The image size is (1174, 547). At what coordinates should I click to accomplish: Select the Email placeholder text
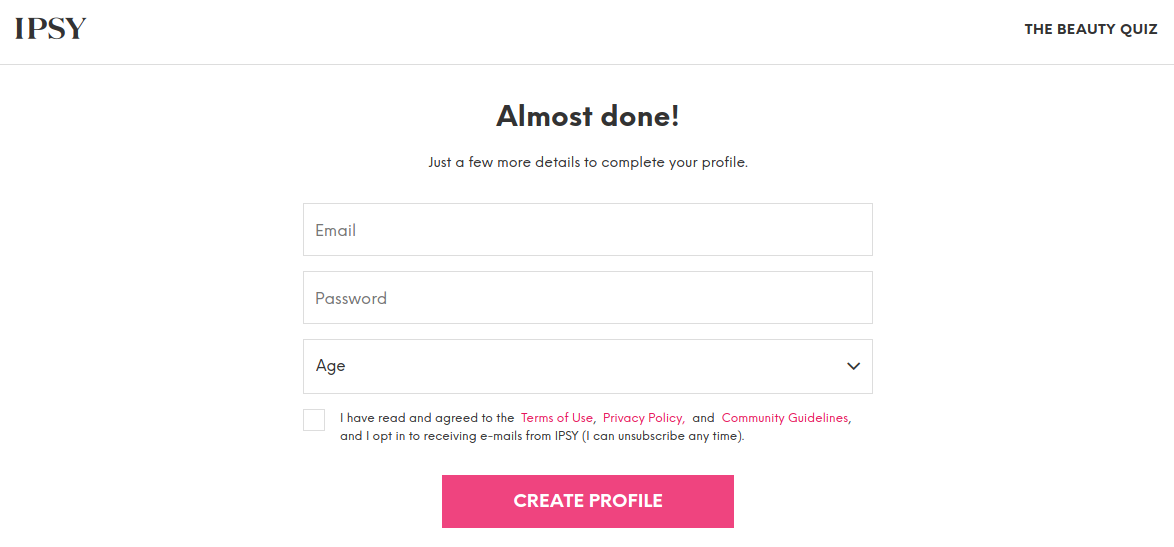[335, 230]
